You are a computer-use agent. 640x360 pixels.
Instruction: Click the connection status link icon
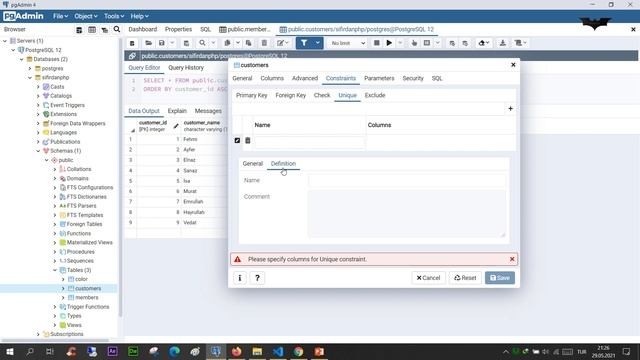(132, 56)
